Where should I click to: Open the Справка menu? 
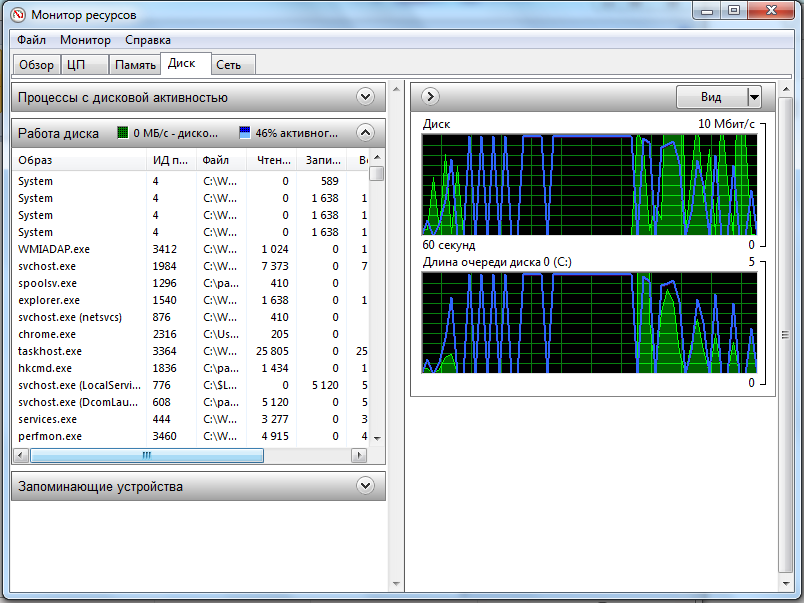tap(148, 40)
